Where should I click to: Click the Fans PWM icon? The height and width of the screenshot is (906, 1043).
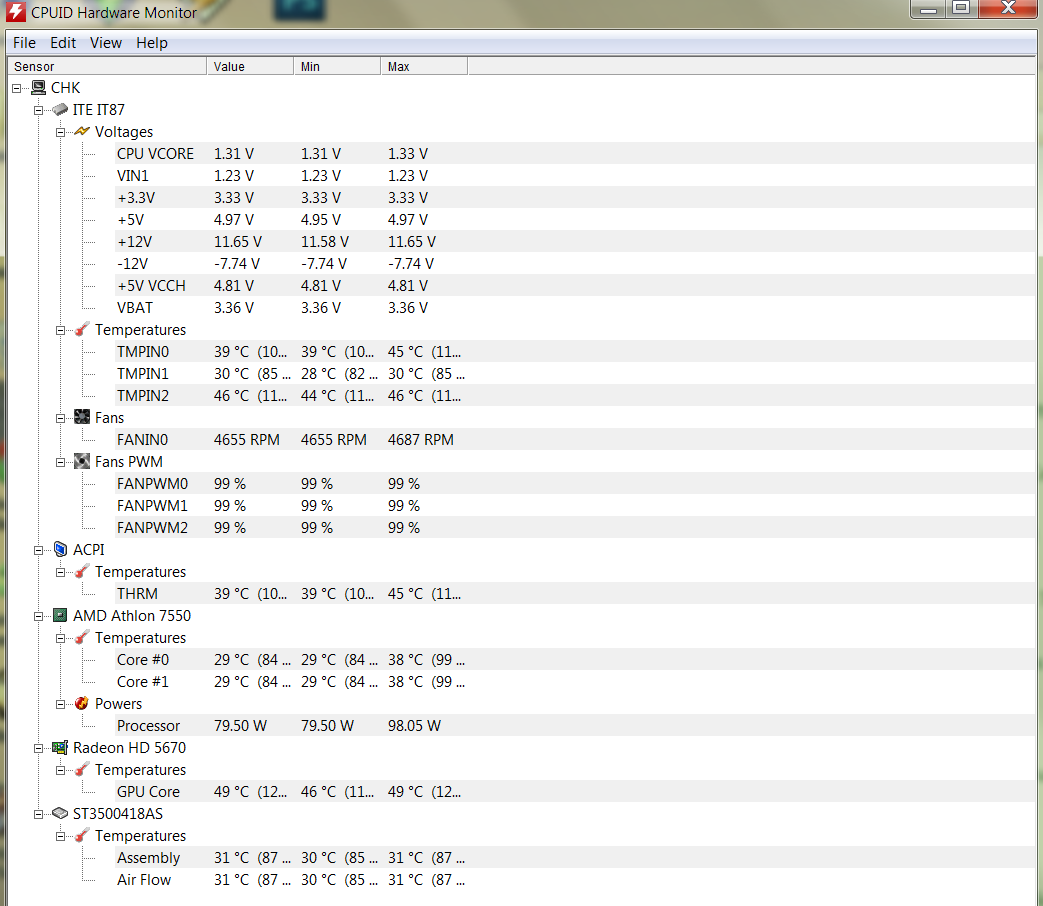(x=82, y=461)
